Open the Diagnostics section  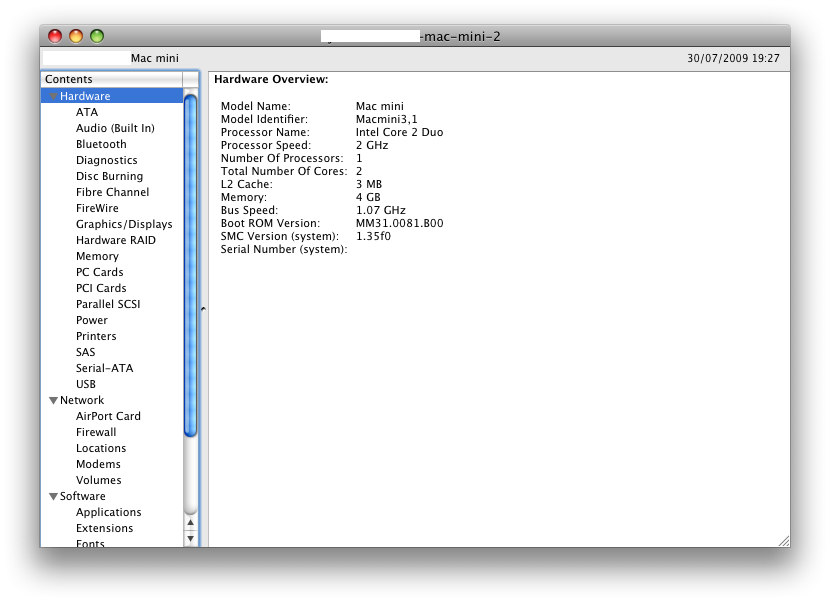tap(106, 160)
